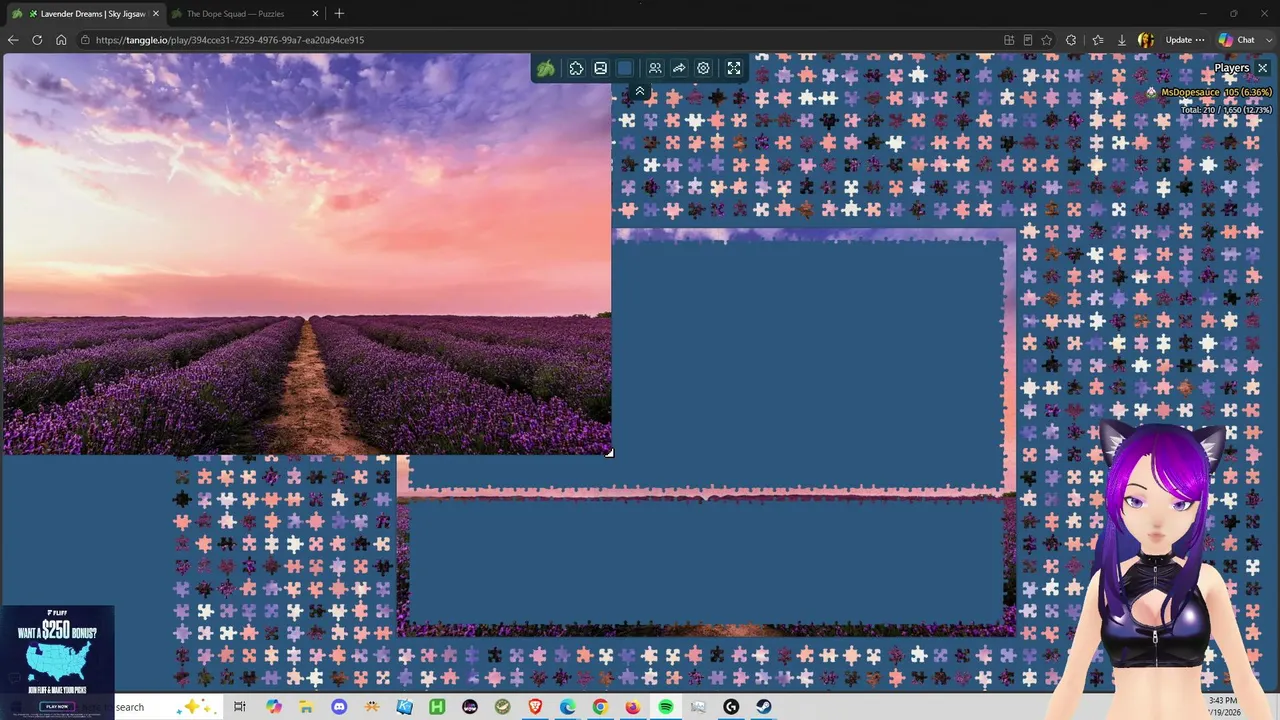This screenshot has width=1280, height=720.
Task: Open the green H app on the taskbar
Action: [437, 707]
